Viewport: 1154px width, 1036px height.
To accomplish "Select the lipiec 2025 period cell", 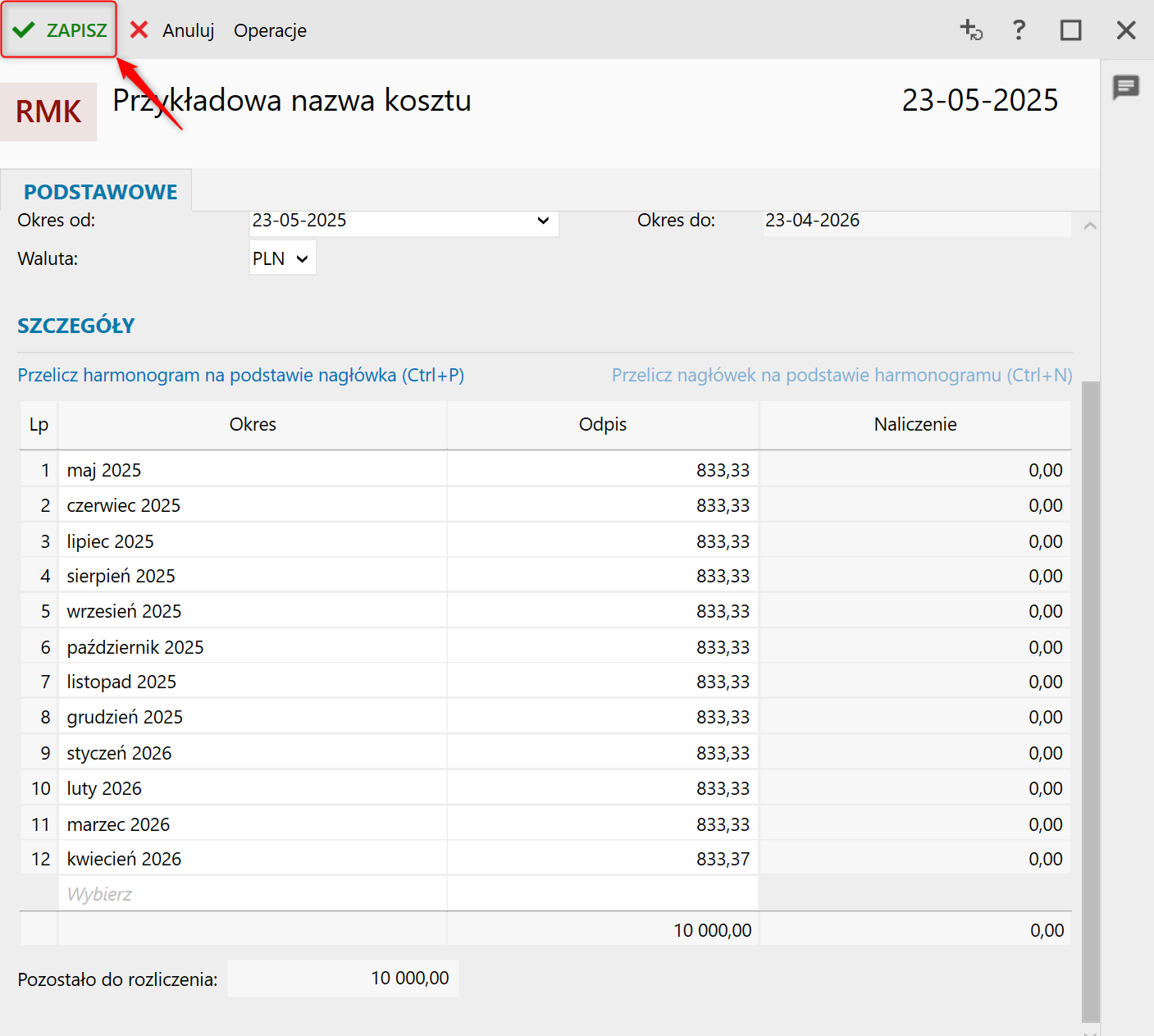I will [253, 541].
